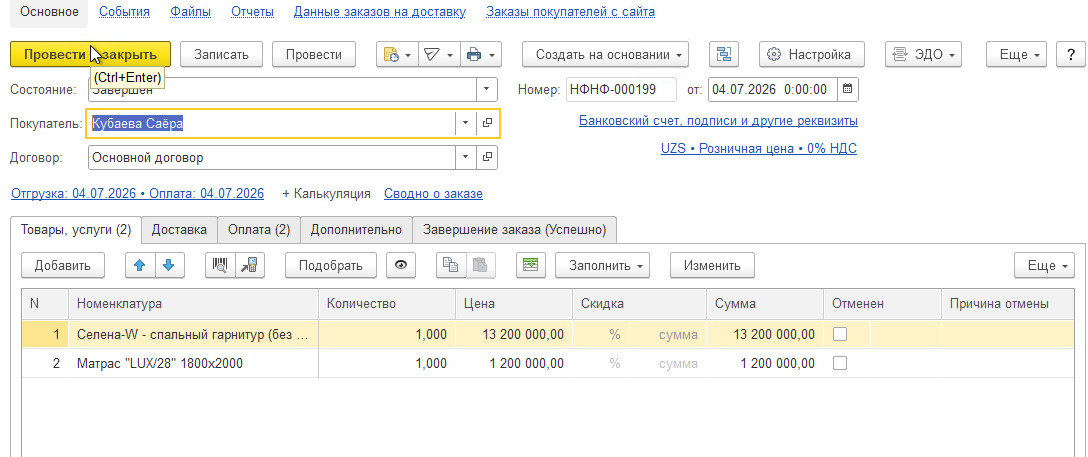The width and height of the screenshot is (1088, 457).
Task: Click the barcode search icon
Action: click(x=221, y=265)
